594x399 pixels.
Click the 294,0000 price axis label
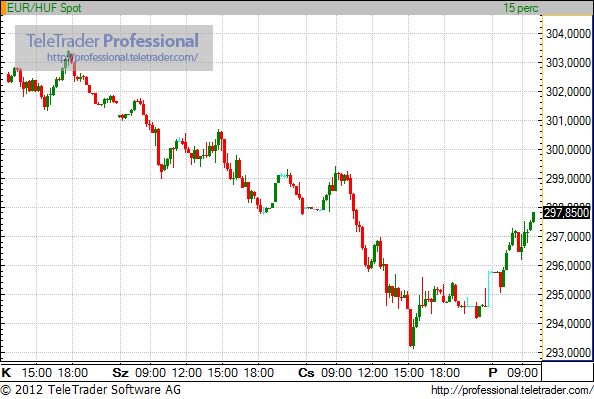[x=568, y=324]
